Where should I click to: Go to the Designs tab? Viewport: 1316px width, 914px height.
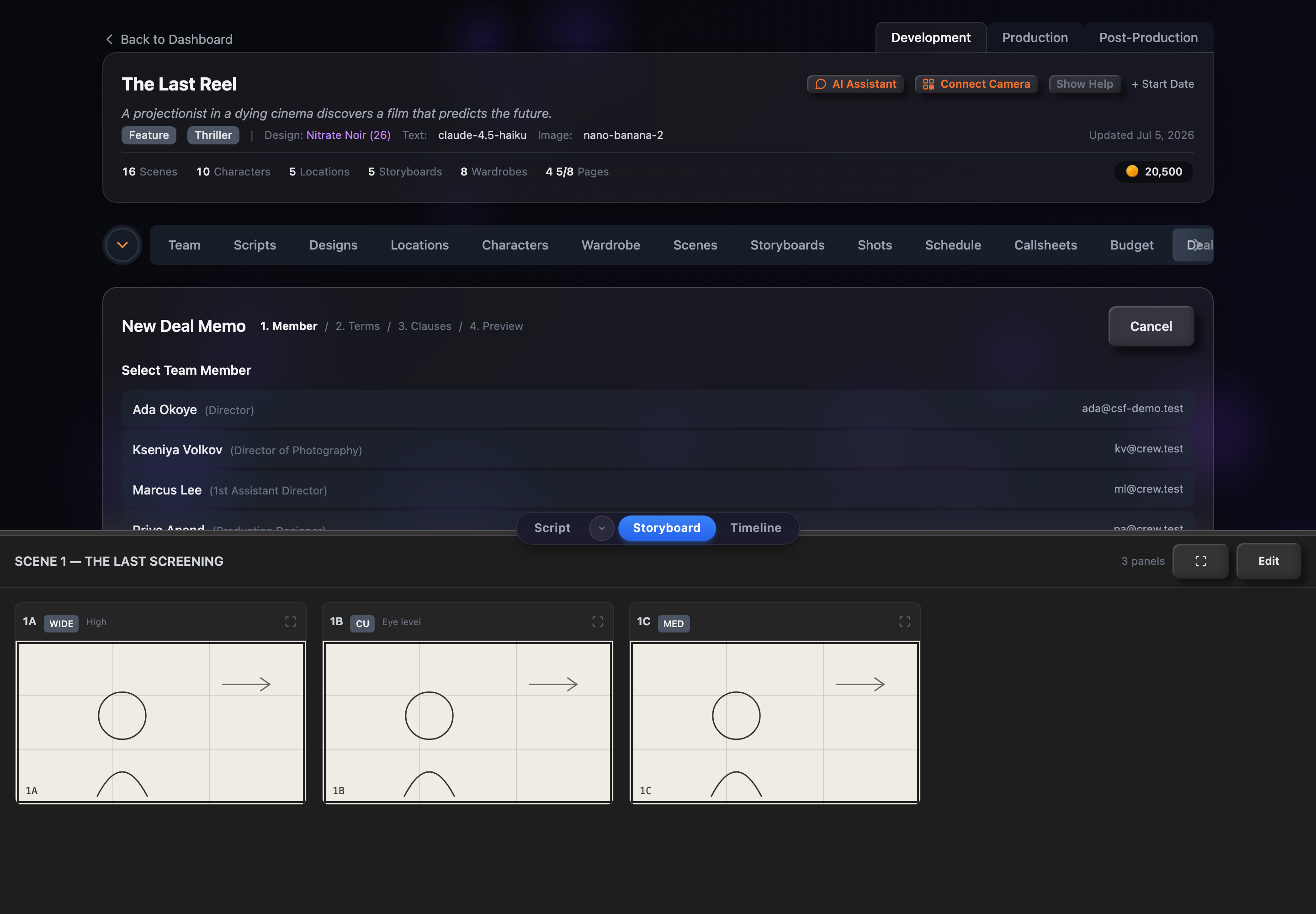pos(333,245)
